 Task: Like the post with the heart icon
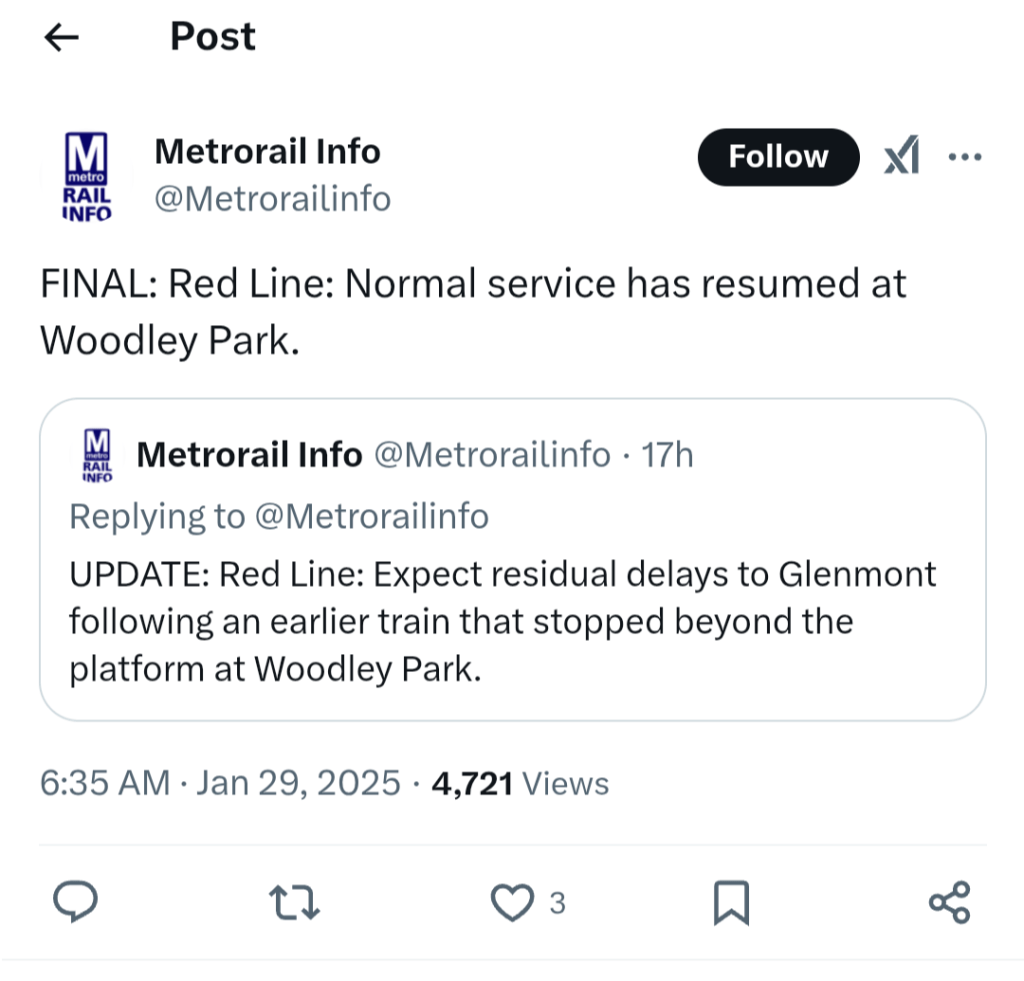click(513, 903)
